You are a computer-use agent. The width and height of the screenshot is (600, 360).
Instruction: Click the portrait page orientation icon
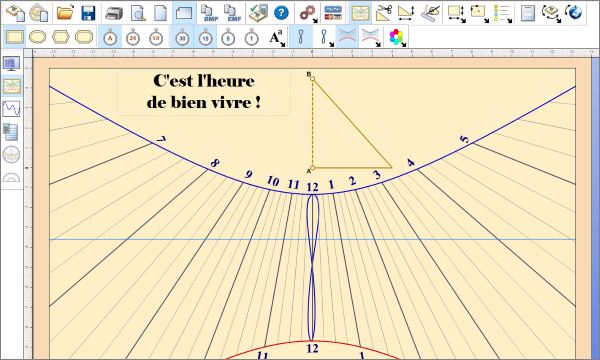(x=160, y=13)
